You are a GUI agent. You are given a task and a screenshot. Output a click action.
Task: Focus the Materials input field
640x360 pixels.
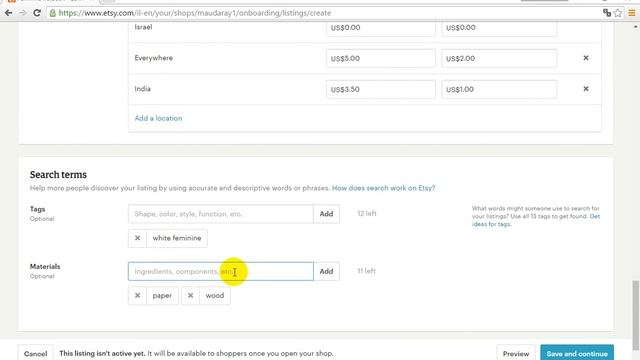pos(221,271)
